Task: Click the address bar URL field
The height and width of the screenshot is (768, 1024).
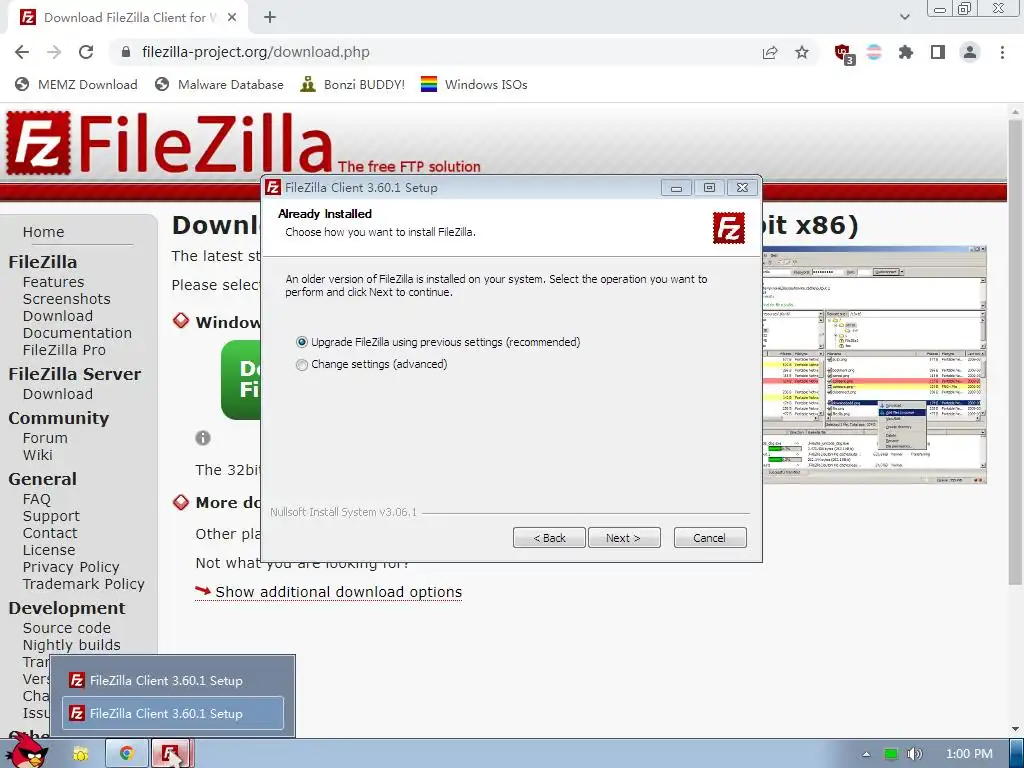Action: pyautogui.click(x=431, y=52)
